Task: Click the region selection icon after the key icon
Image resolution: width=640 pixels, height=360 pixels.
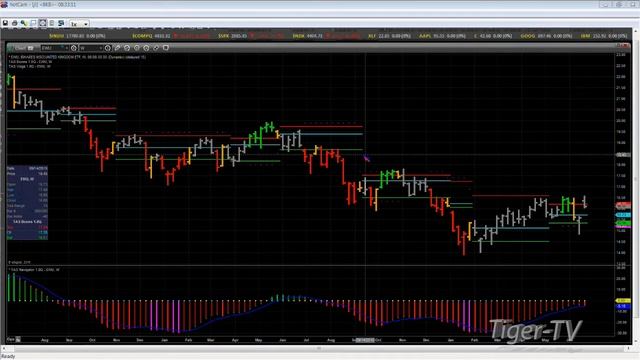Action: pyautogui.click(x=33, y=23)
